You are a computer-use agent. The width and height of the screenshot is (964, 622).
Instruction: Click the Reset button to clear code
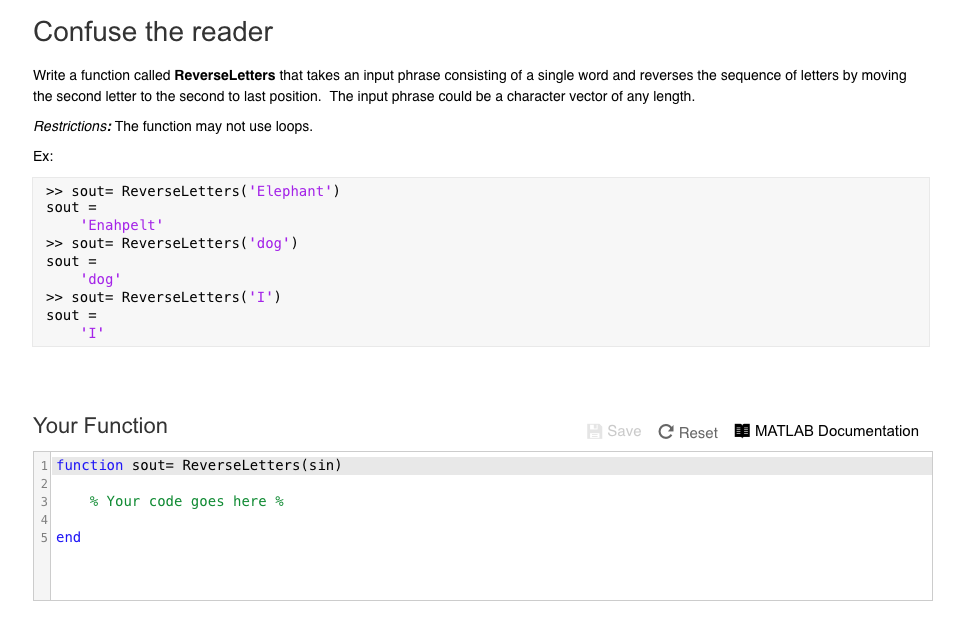(688, 432)
